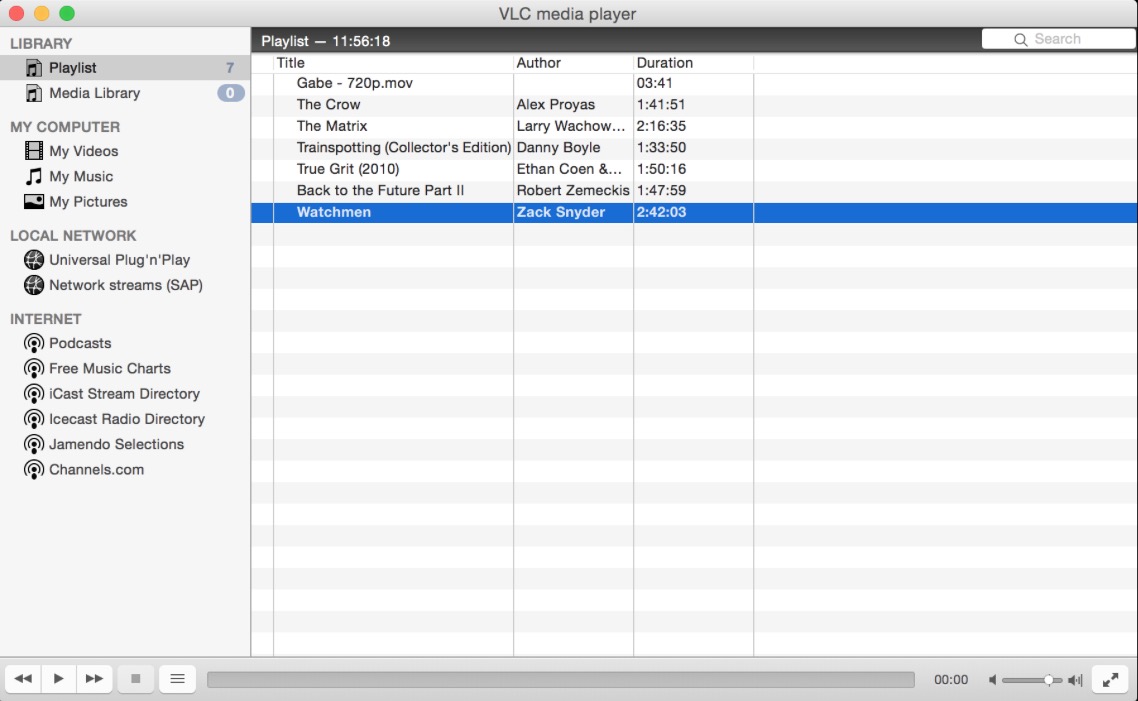The image size is (1138, 701).
Task: Open My Music in the sidebar
Action: click(125, 176)
